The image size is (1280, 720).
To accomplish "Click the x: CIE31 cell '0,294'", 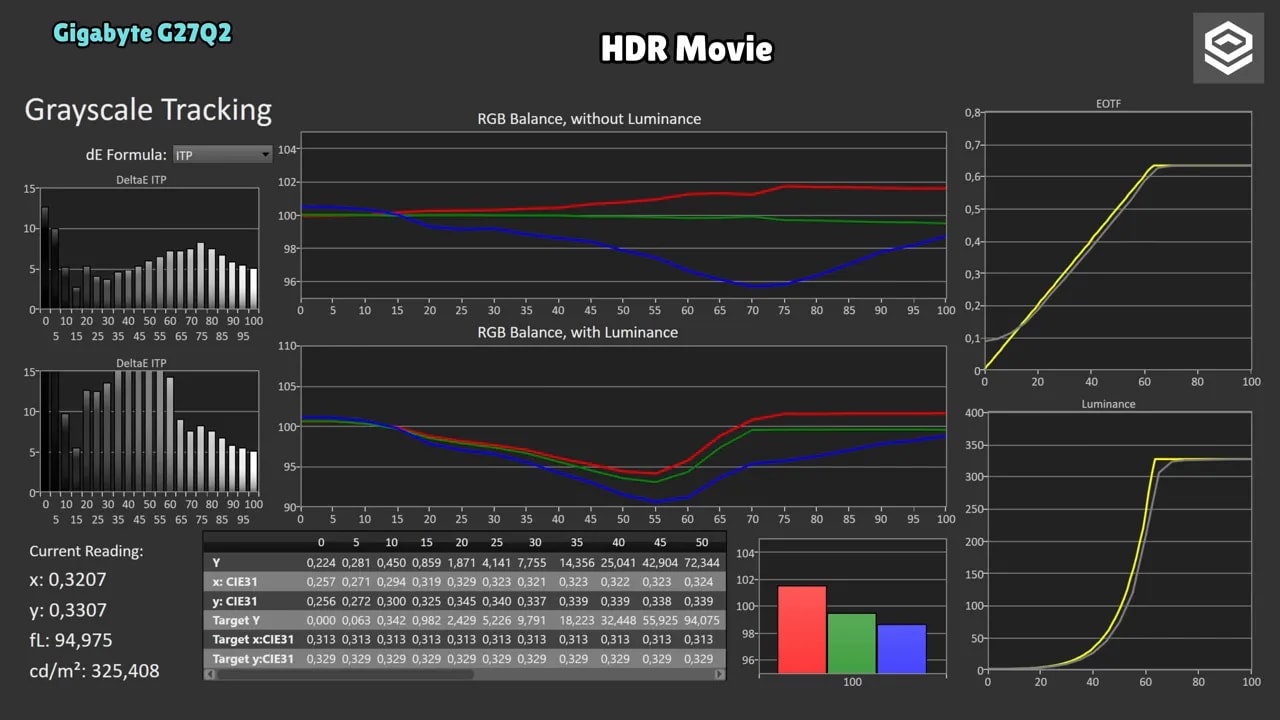I will tap(391, 582).
